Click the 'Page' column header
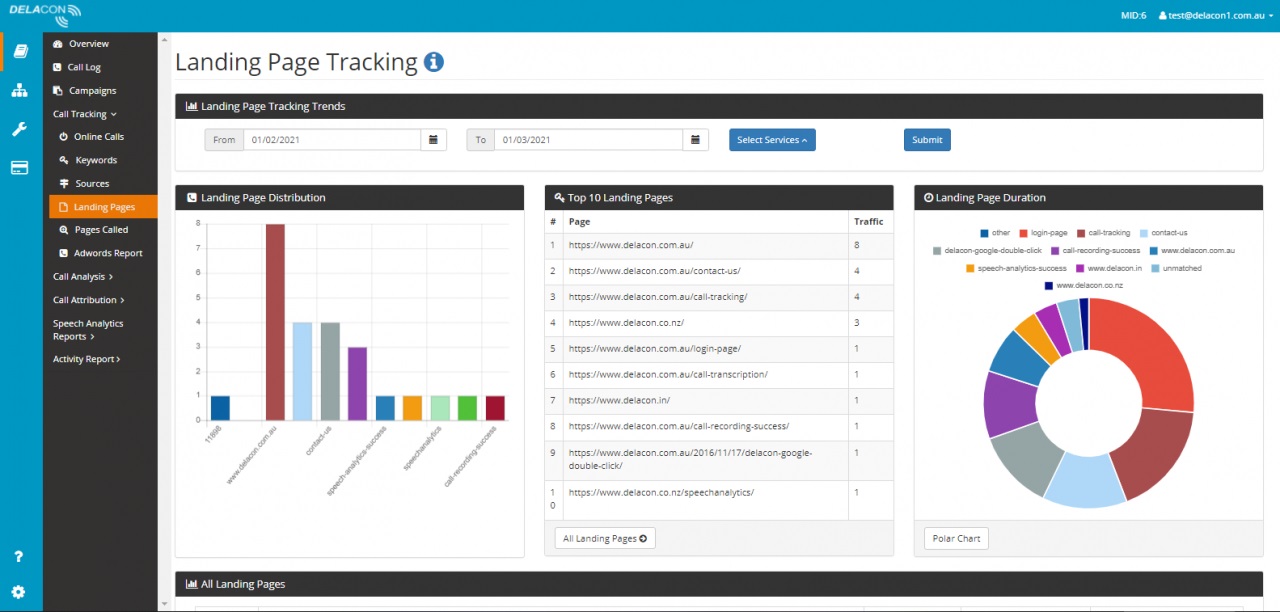Screen dimensions: 1280x612 click(x=579, y=222)
